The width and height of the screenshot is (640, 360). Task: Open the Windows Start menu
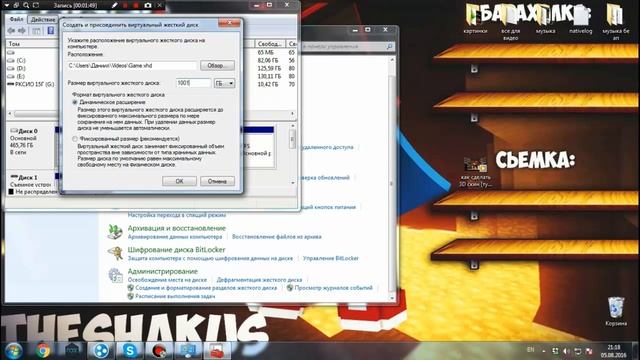pyautogui.click(x=13, y=351)
